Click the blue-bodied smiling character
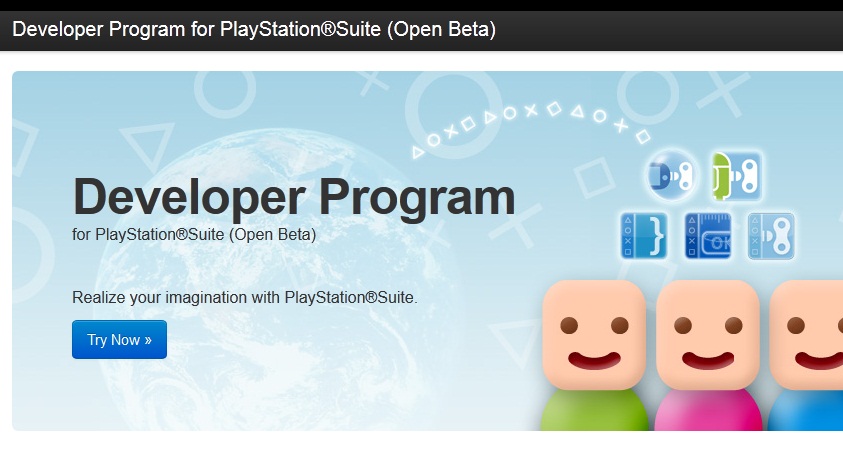Viewport: 843px width, 455px height. pyautogui.click(x=805, y=356)
